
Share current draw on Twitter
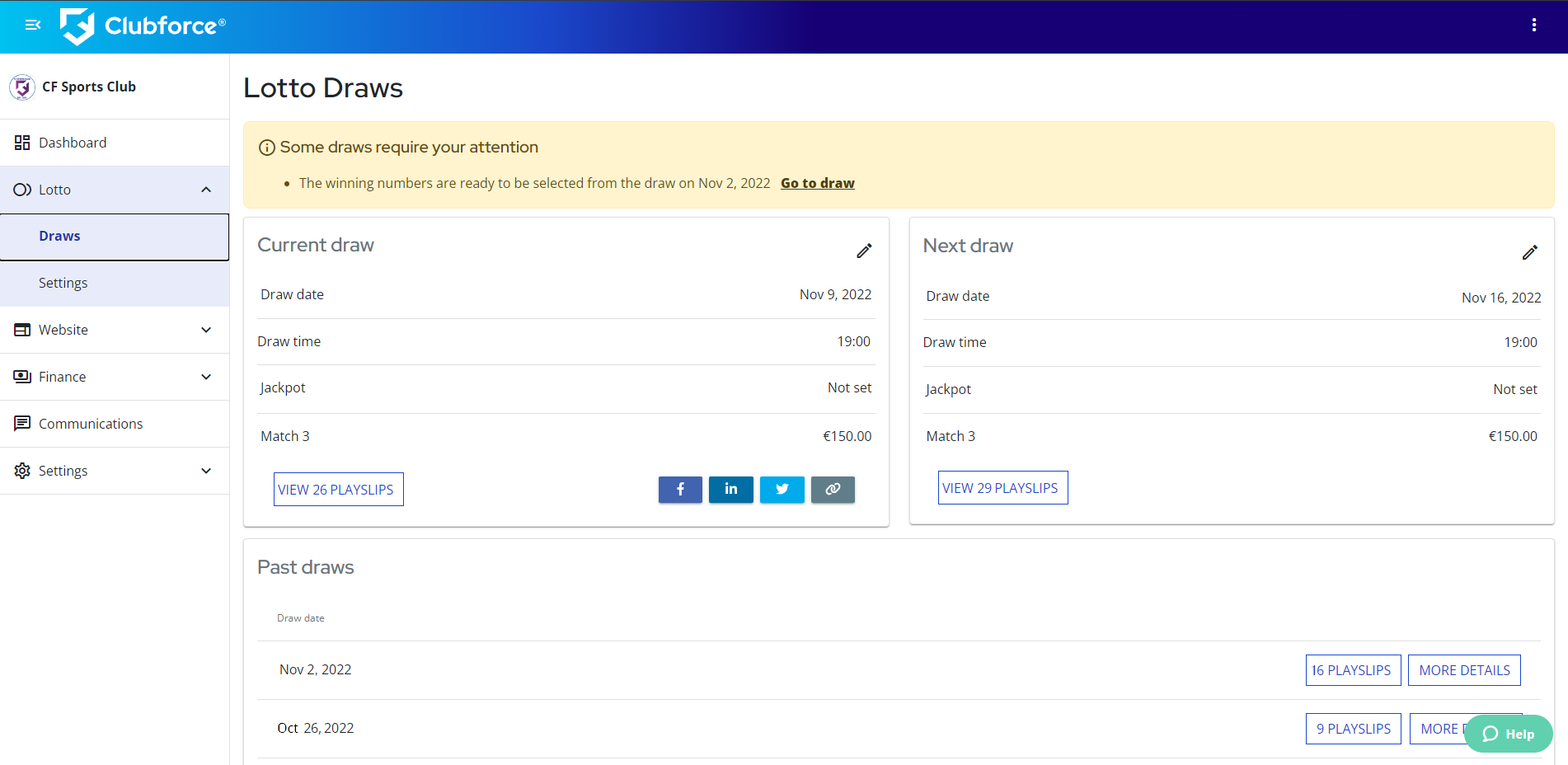coord(782,490)
